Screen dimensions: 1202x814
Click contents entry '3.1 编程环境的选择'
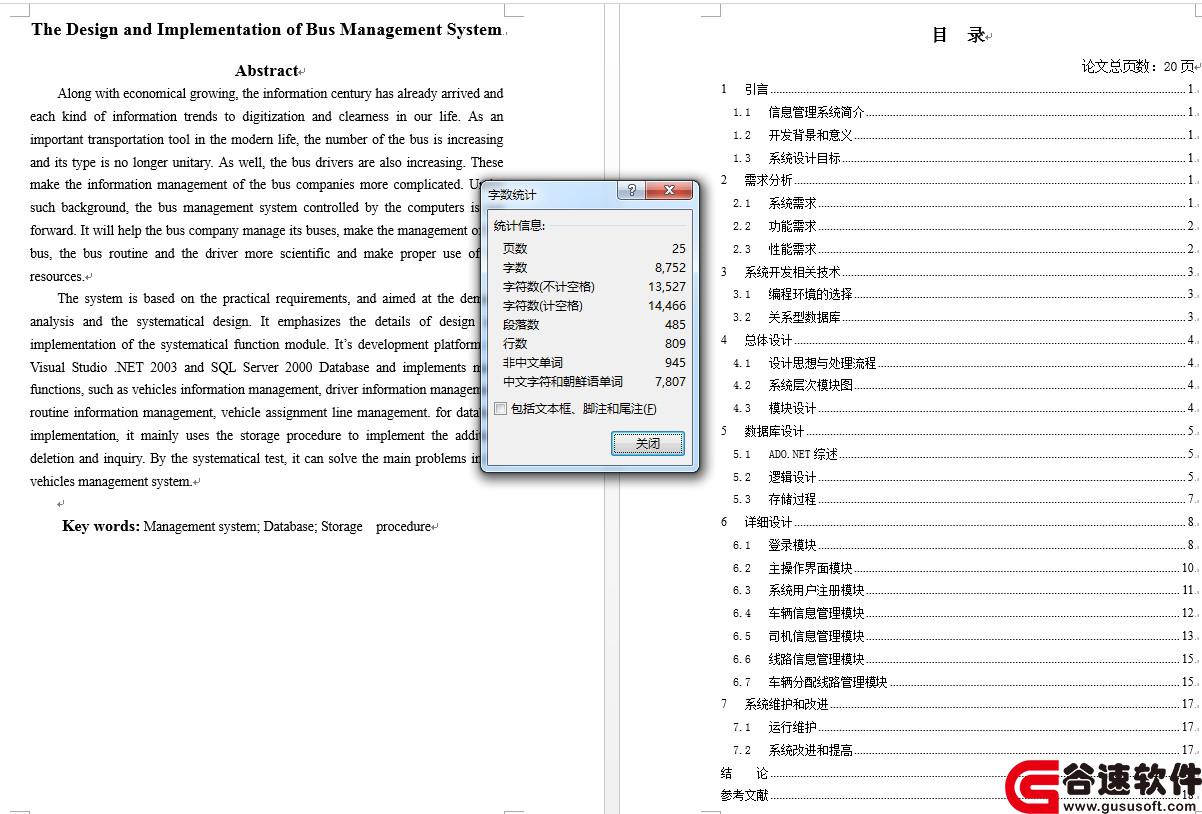click(x=964, y=295)
